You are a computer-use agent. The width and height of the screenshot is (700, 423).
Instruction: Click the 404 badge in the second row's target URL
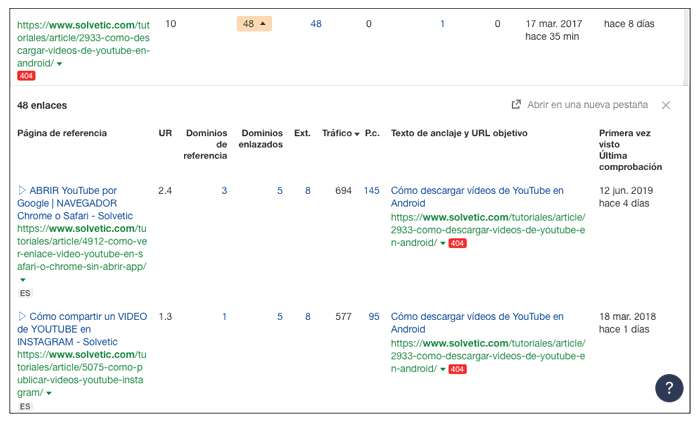457,369
